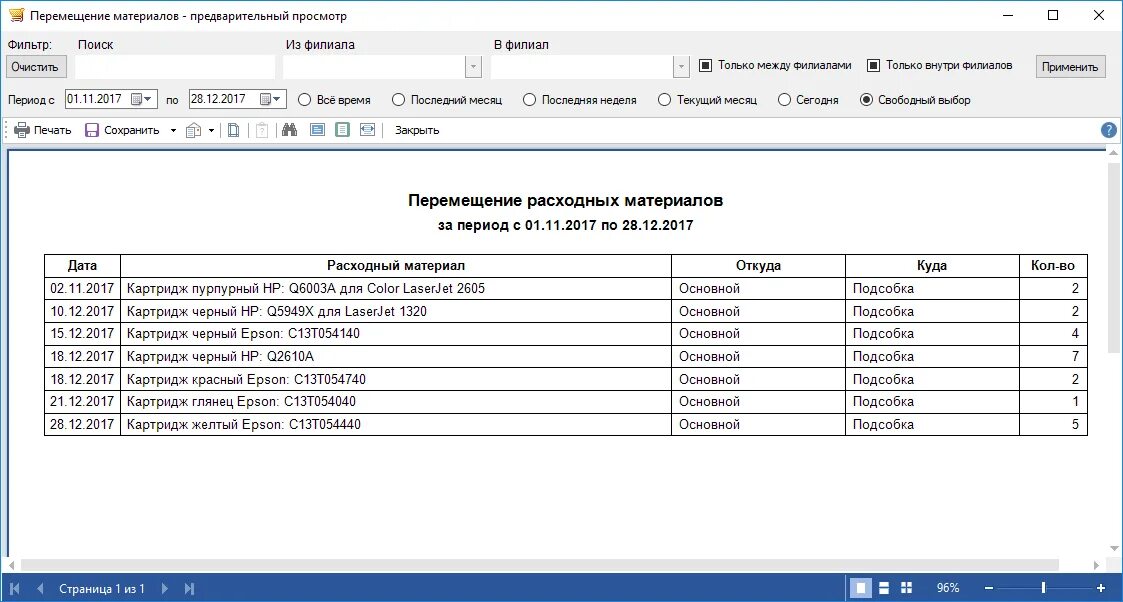
Task: Click the greyed-out clipboard parameters icon
Action: coord(262,130)
